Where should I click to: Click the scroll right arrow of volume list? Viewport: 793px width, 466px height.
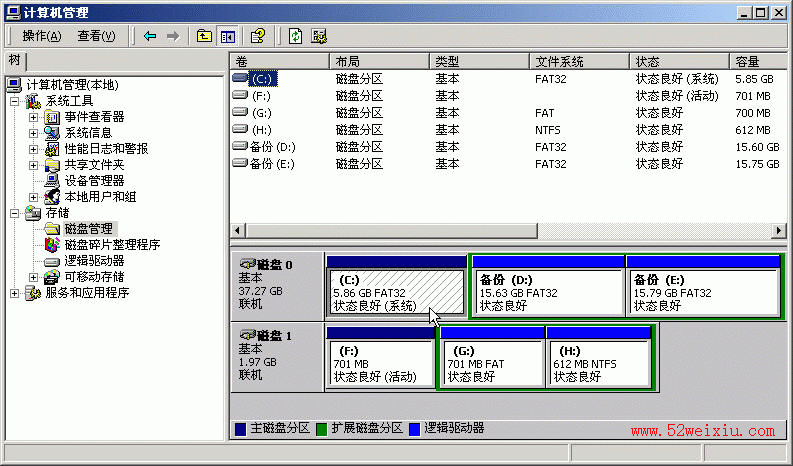[779, 230]
